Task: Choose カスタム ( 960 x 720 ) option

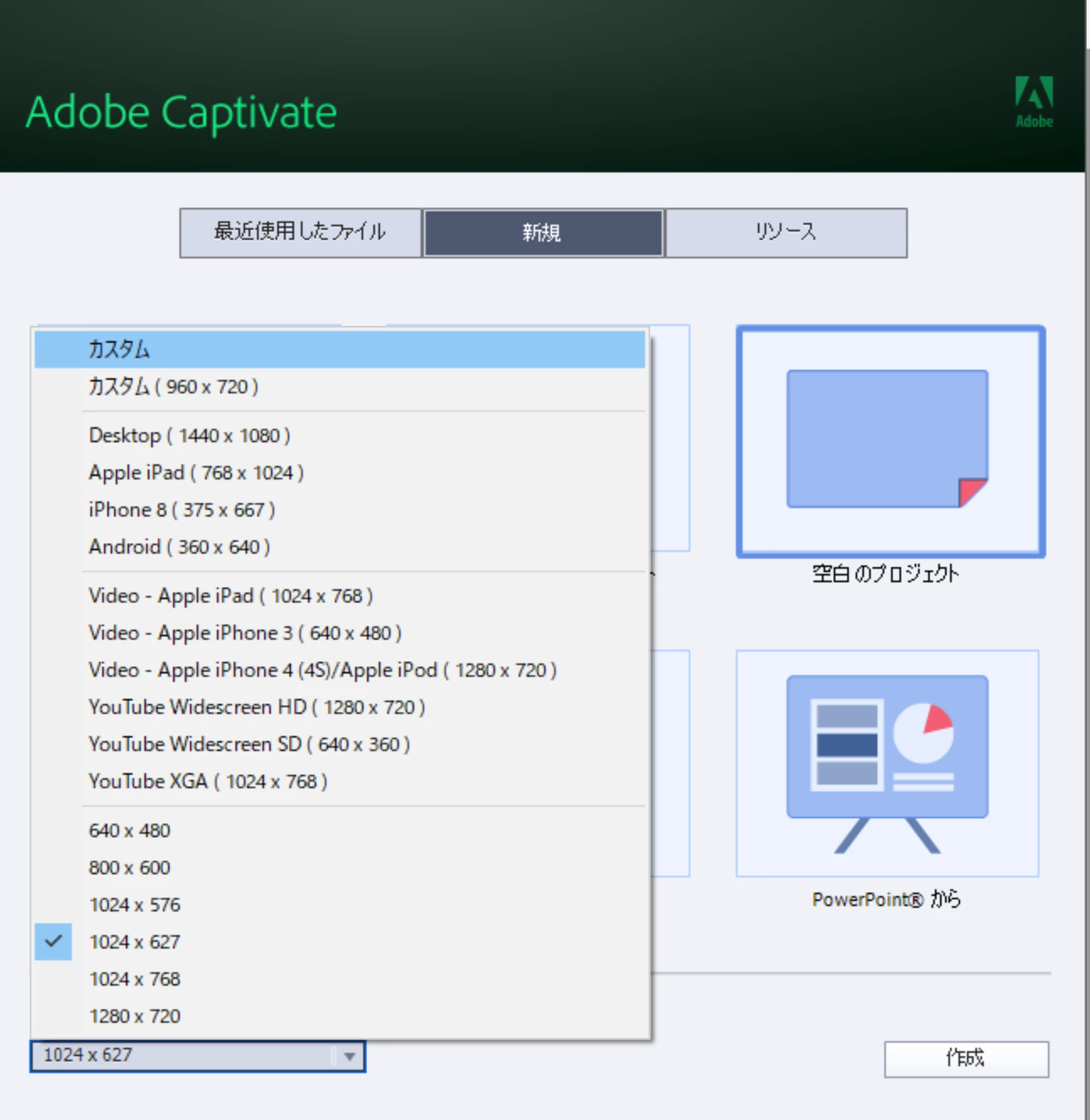Action: click(x=340, y=387)
